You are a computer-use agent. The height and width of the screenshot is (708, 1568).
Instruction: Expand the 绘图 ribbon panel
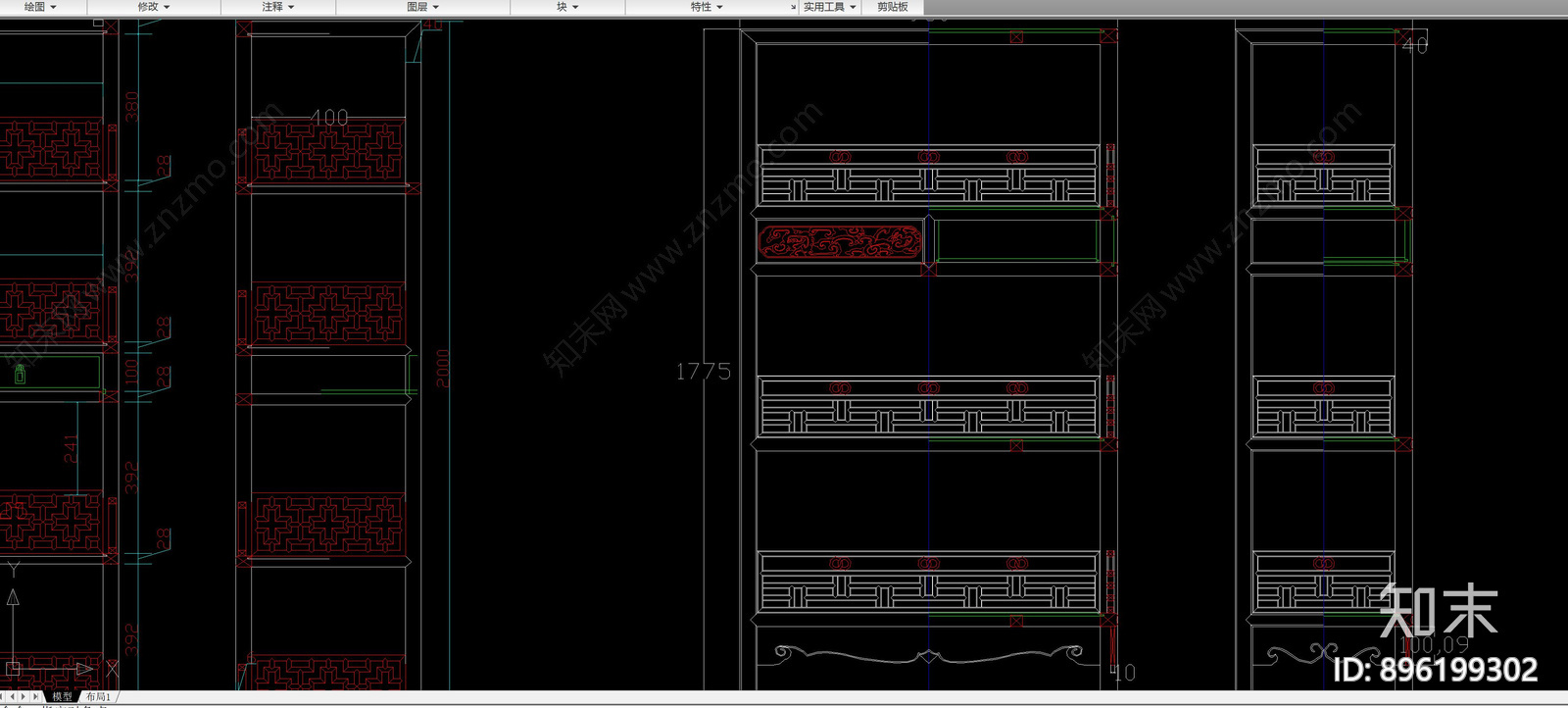(40, 7)
